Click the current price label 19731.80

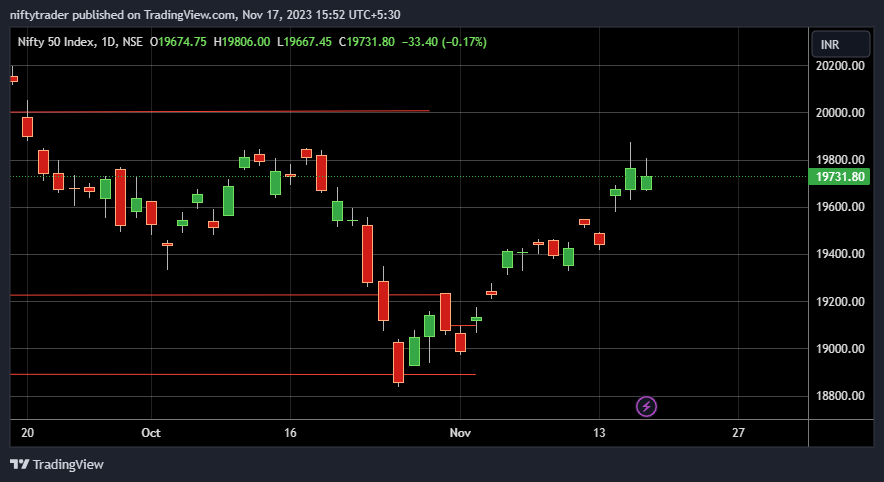click(839, 176)
